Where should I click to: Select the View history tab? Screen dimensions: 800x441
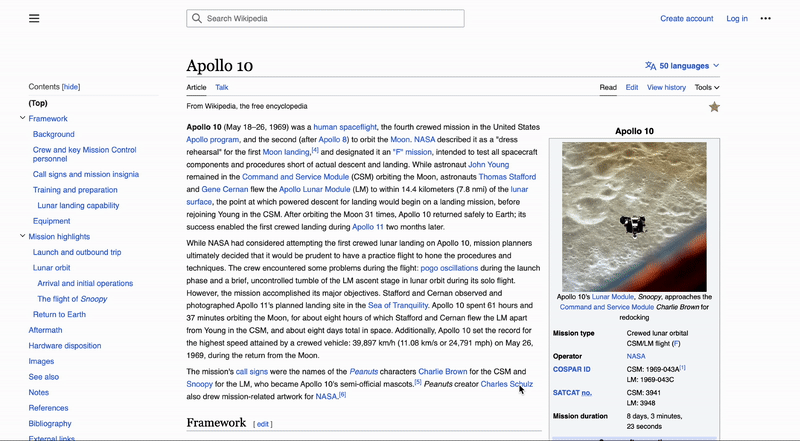tap(666, 87)
